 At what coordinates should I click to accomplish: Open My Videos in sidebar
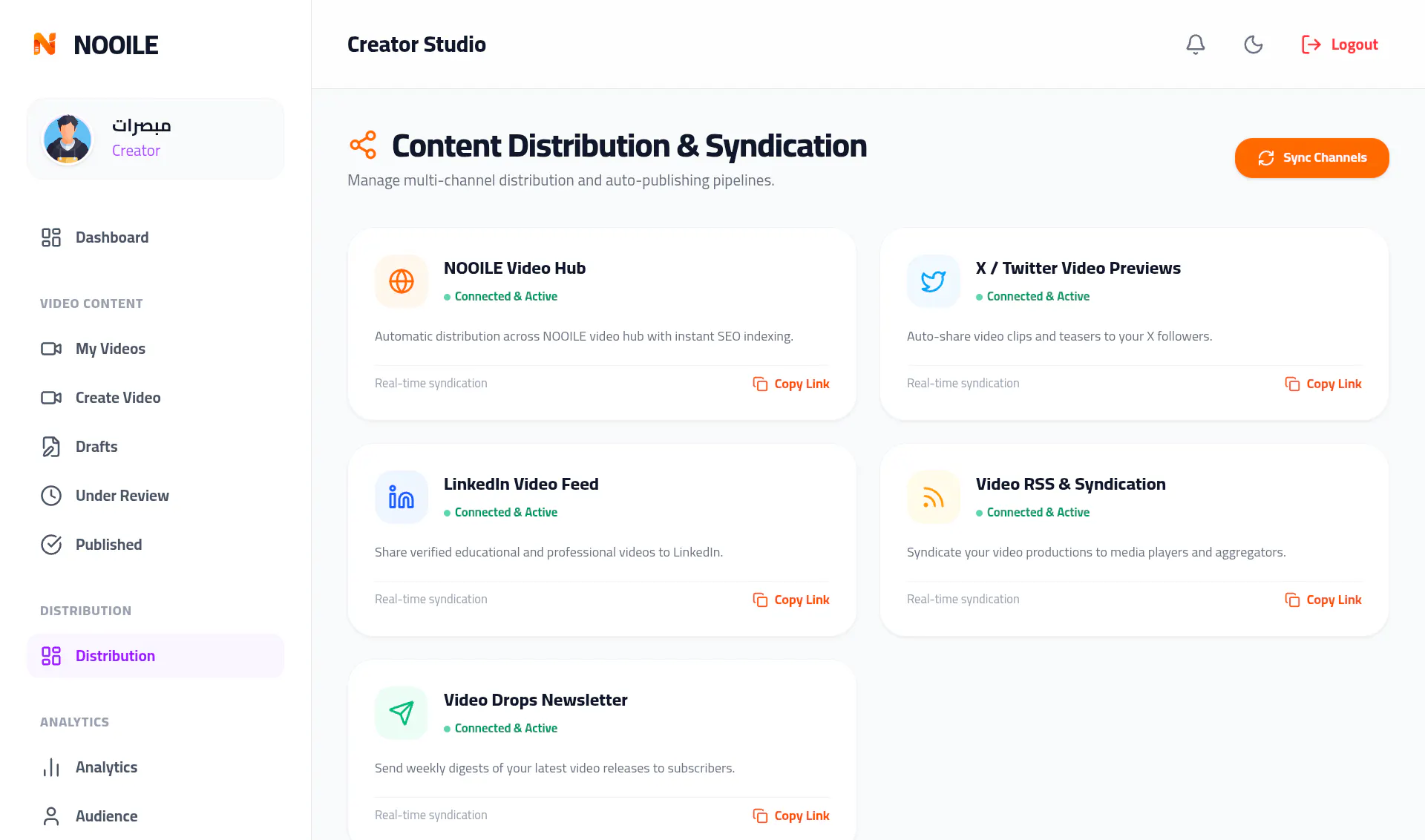[x=156, y=349]
